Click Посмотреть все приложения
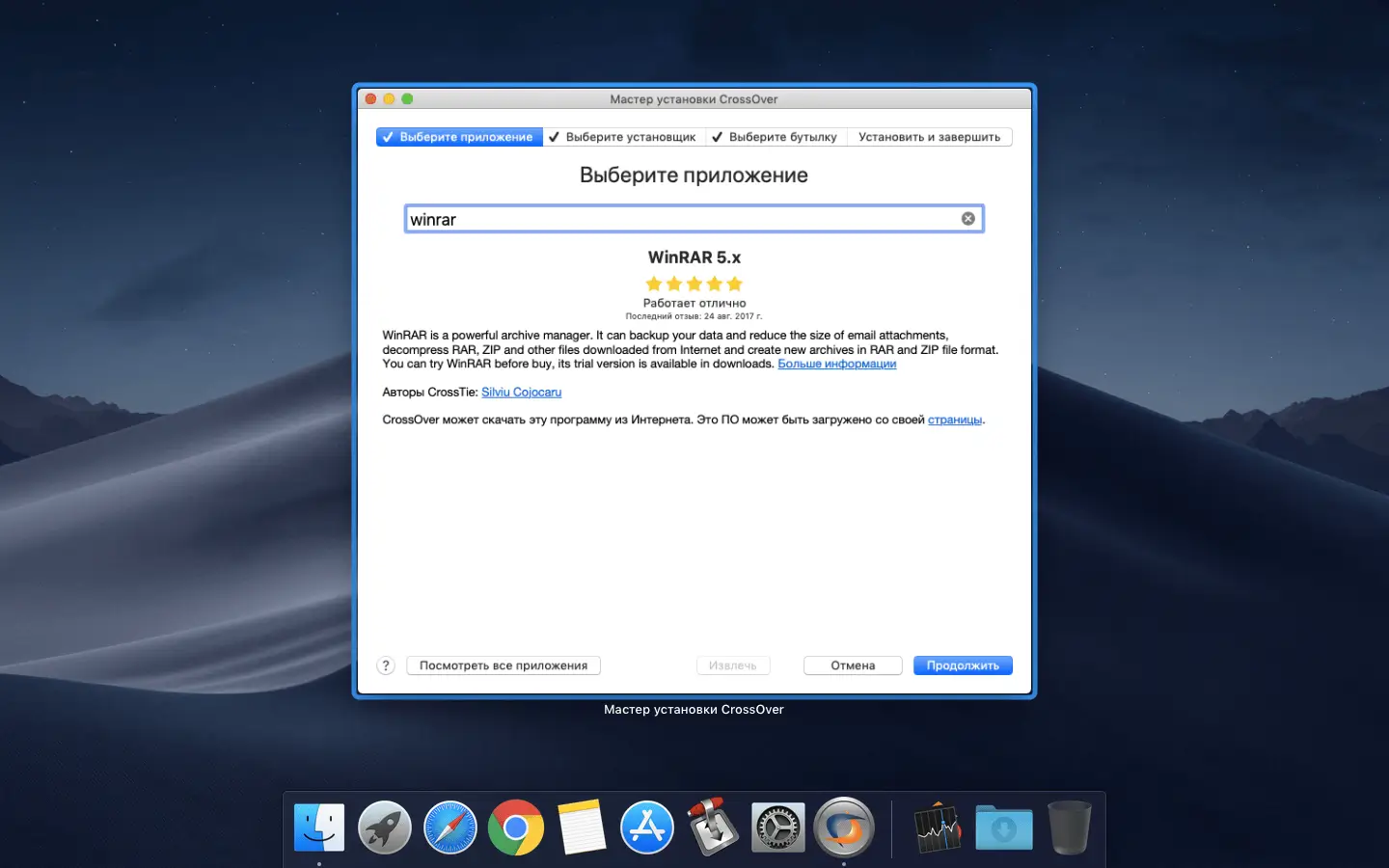The width and height of the screenshot is (1389, 868). 503,665
